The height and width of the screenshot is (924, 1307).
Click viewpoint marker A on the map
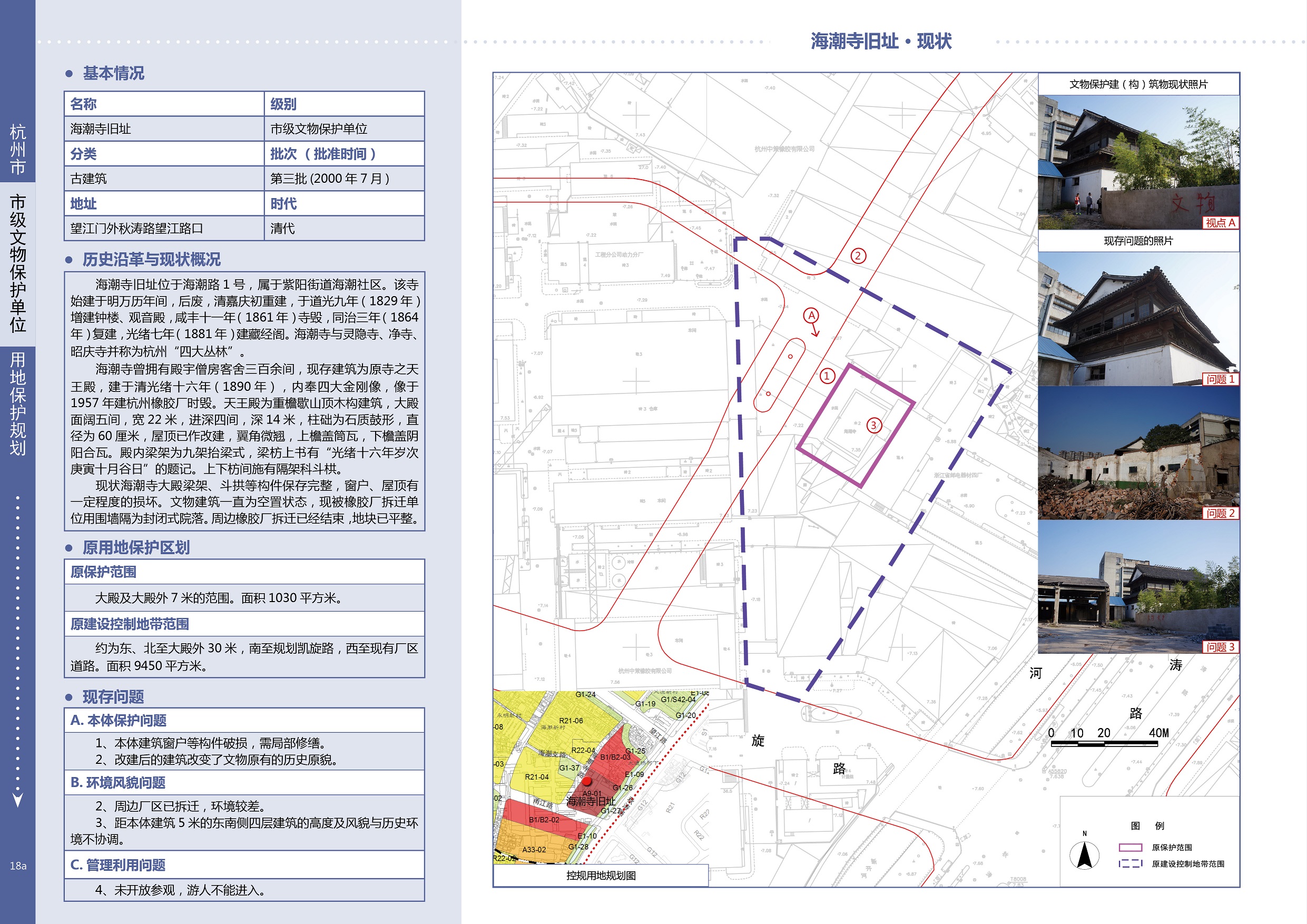tap(811, 316)
